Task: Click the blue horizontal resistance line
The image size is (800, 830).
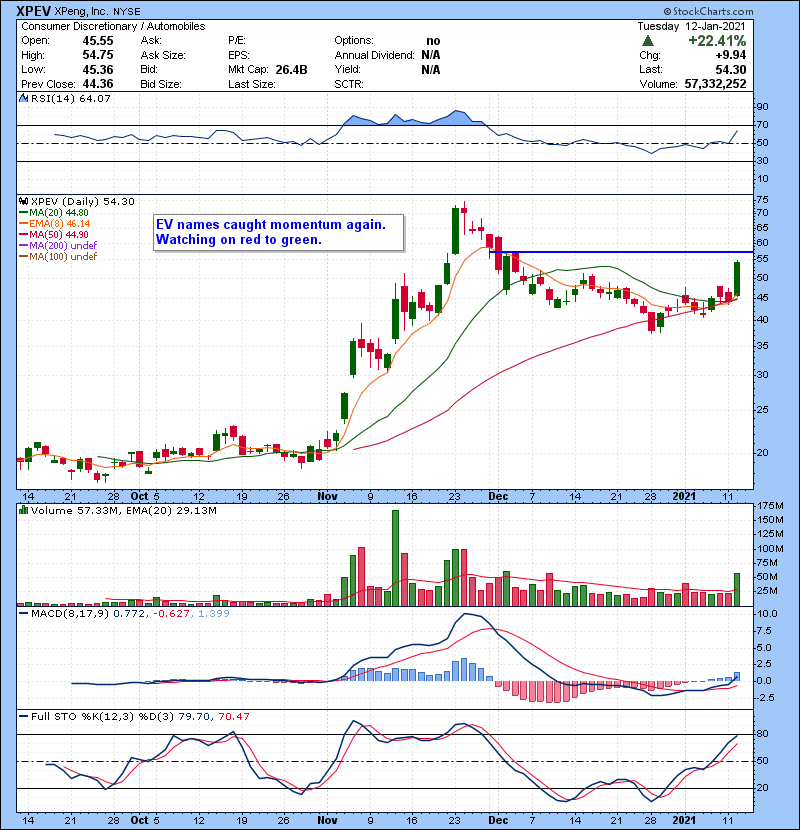Action: pyautogui.click(x=621, y=252)
